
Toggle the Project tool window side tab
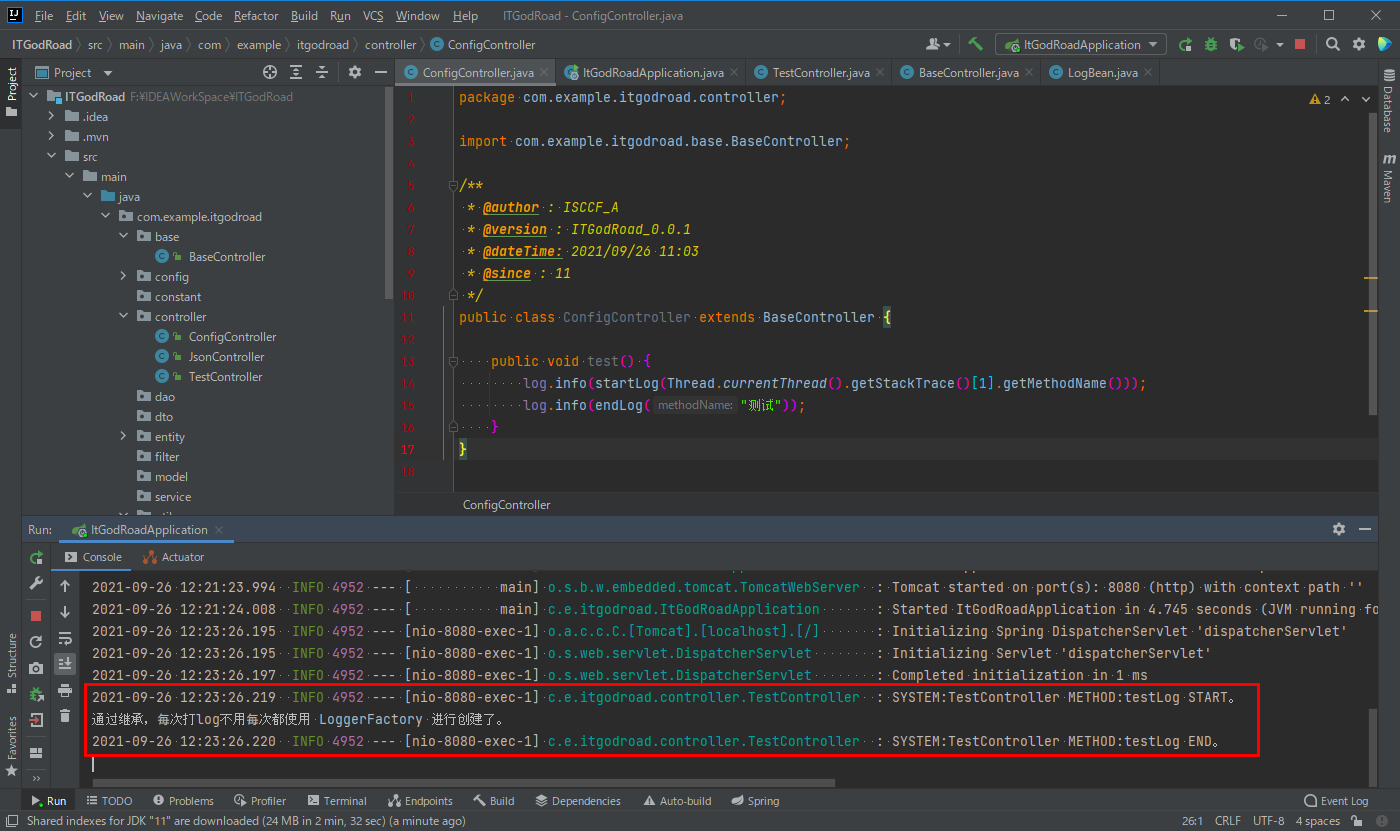pyautogui.click(x=11, y=91)
